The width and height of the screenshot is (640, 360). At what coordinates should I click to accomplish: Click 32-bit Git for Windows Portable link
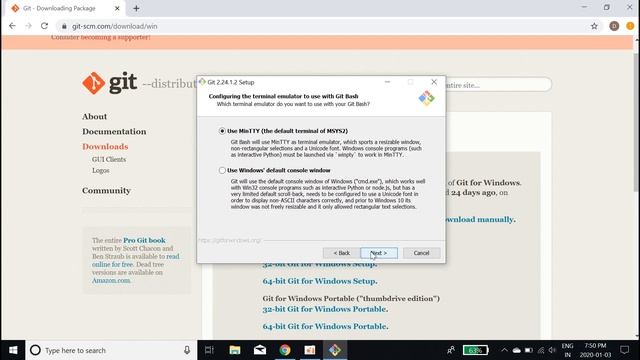[x=325, y=309]
